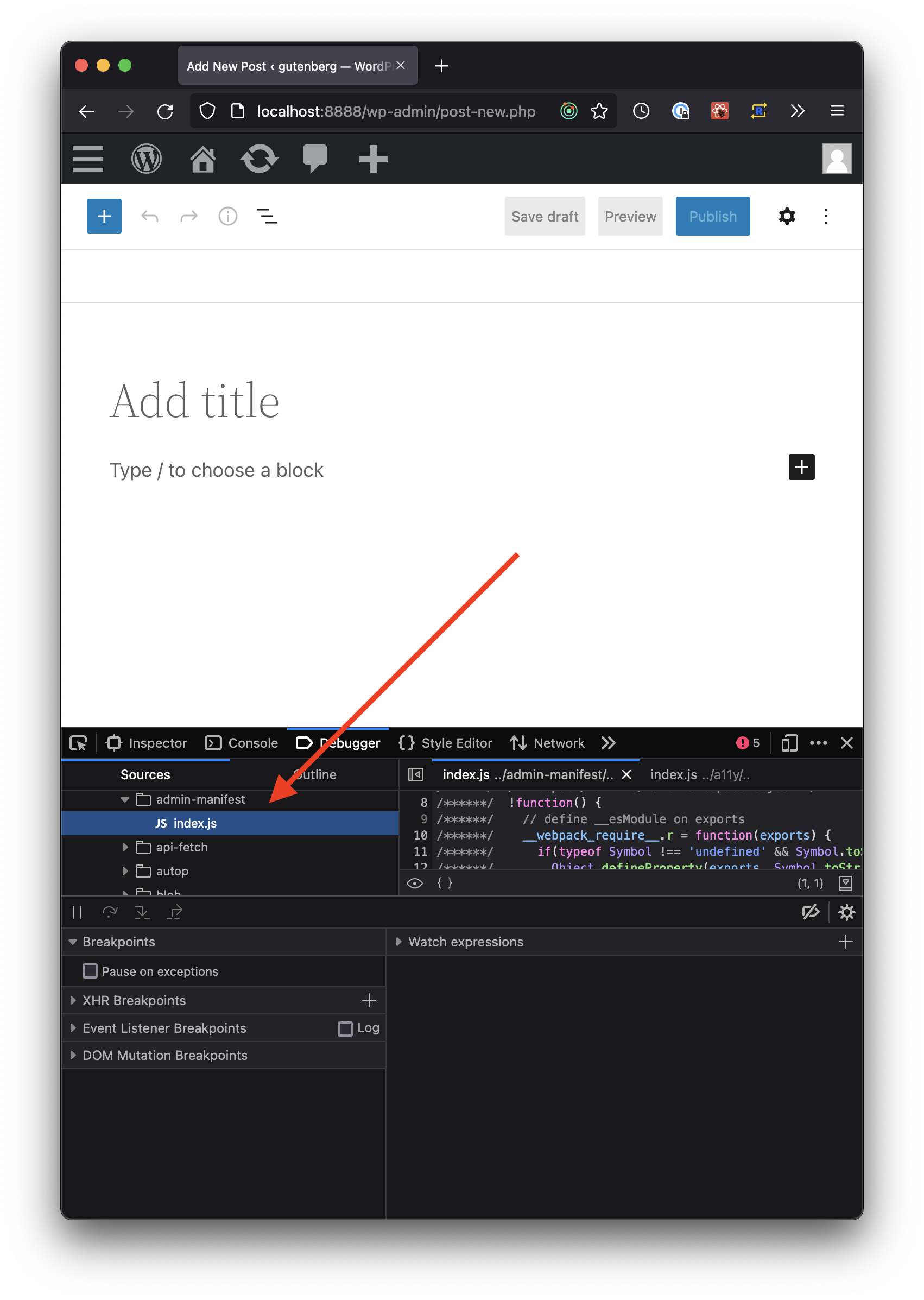Pretty print source with braces icon
Image resolution: width=924 pixels, height=1300 pixels.
445,883
